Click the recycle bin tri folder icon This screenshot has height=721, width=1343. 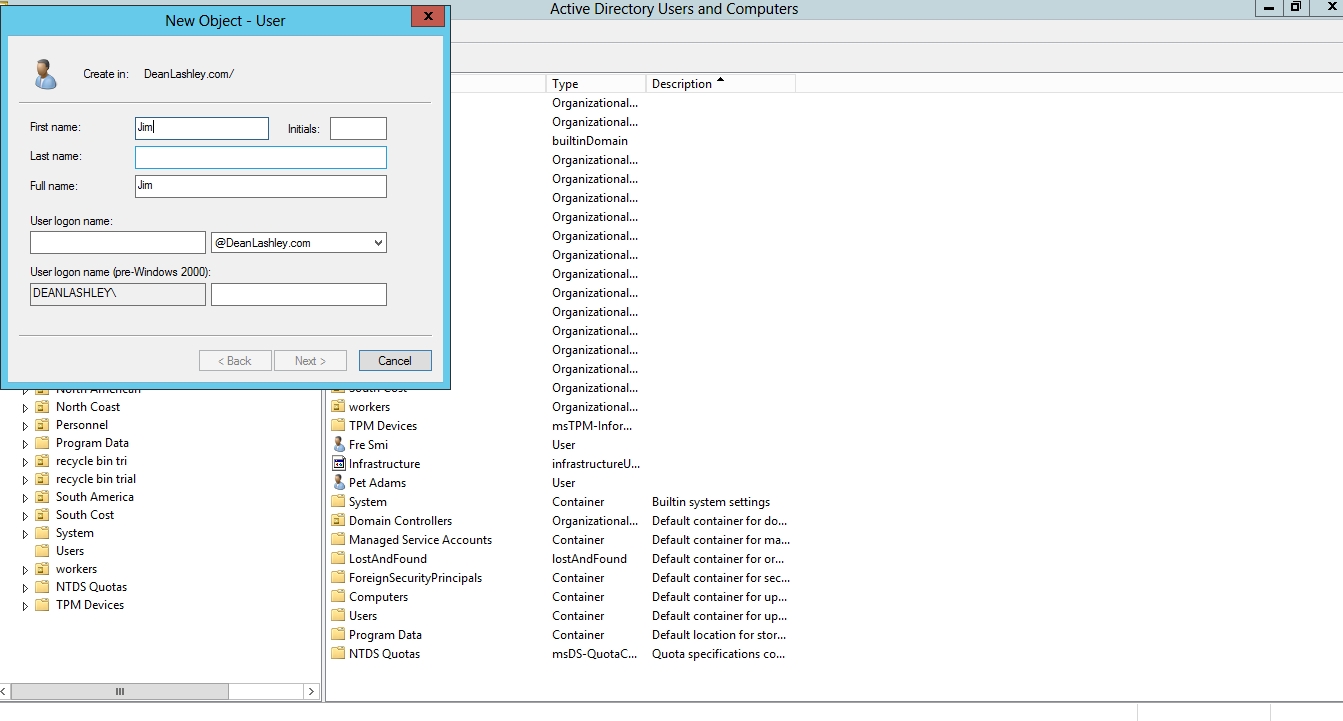point(42,461)
